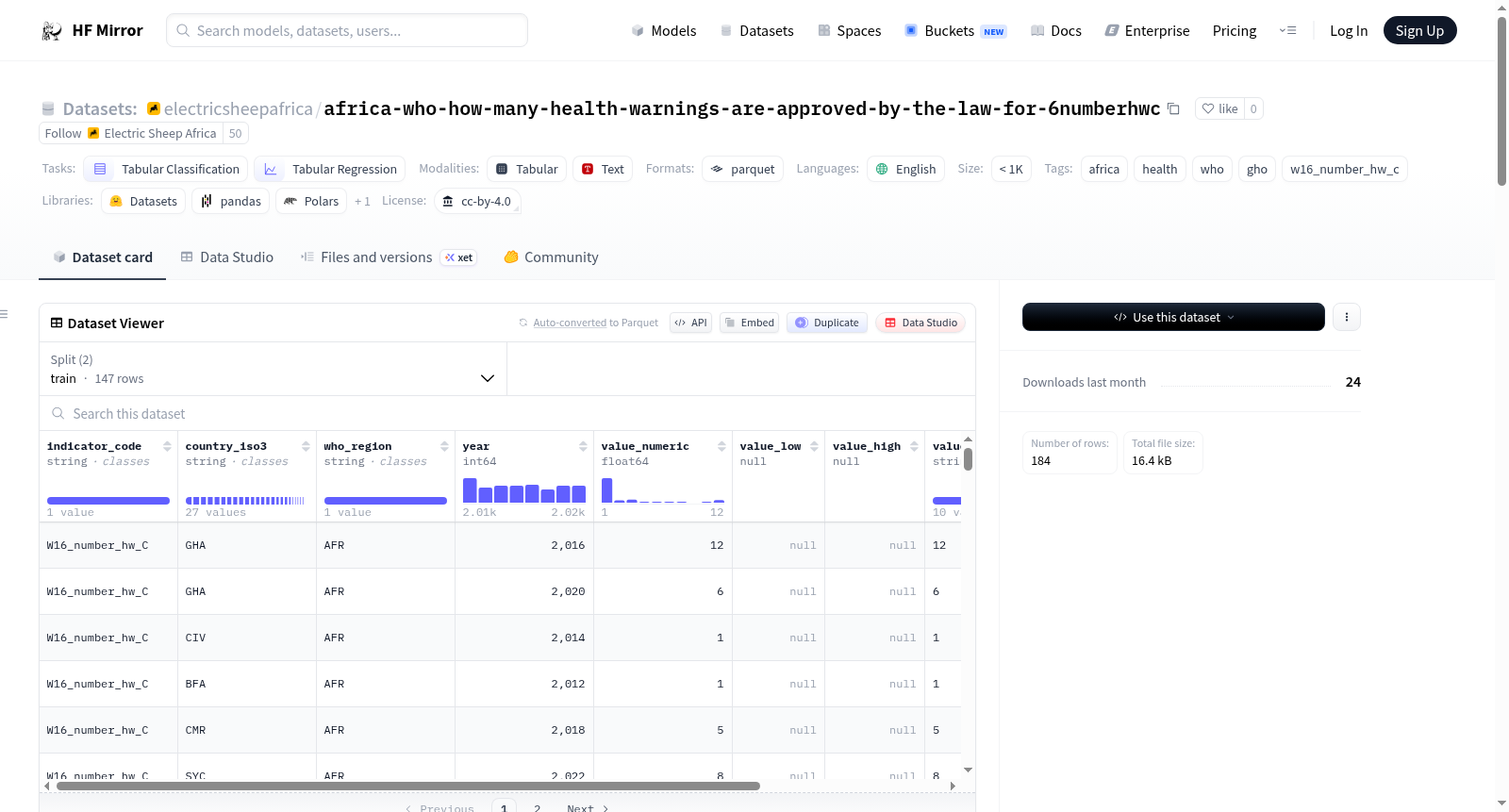Select the BFA country cell

(247, 684)
